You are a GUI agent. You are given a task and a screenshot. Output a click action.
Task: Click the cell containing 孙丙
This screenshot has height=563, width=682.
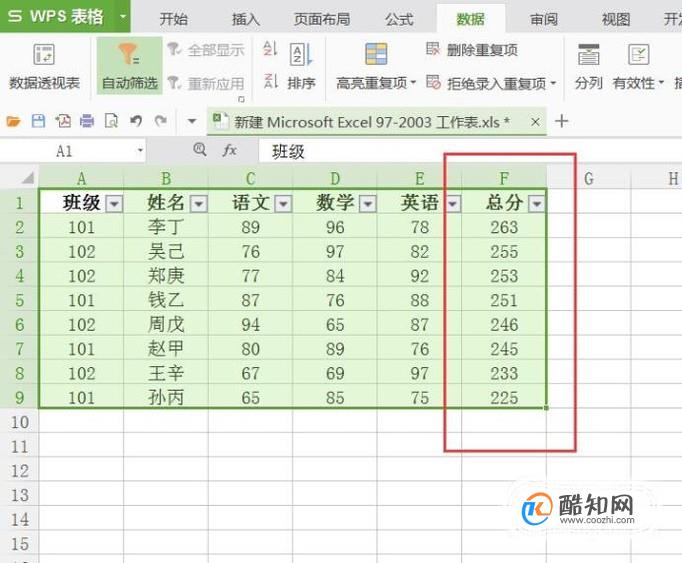coord(166,397)
